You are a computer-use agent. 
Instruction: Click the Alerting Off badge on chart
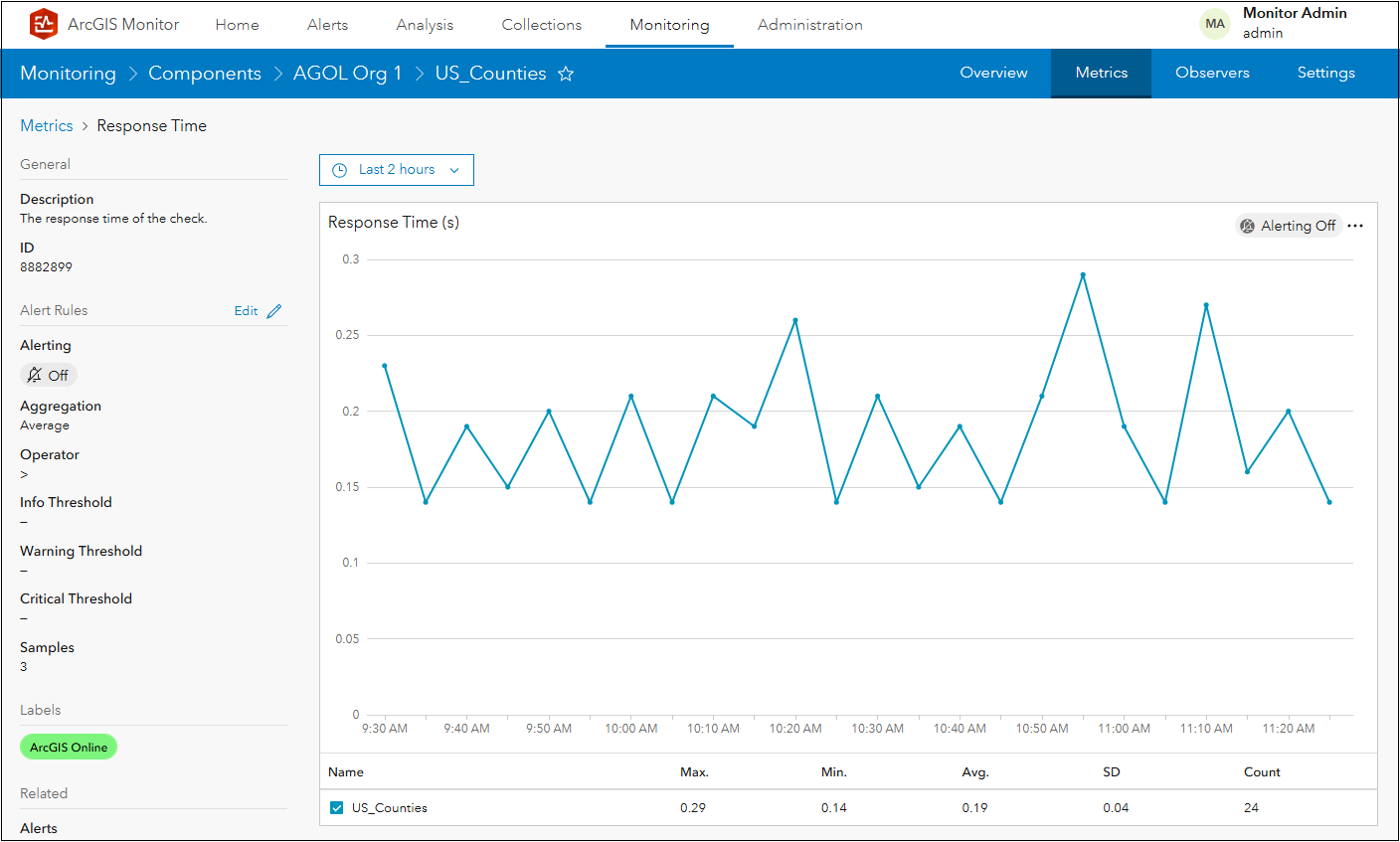(1288, 226)
